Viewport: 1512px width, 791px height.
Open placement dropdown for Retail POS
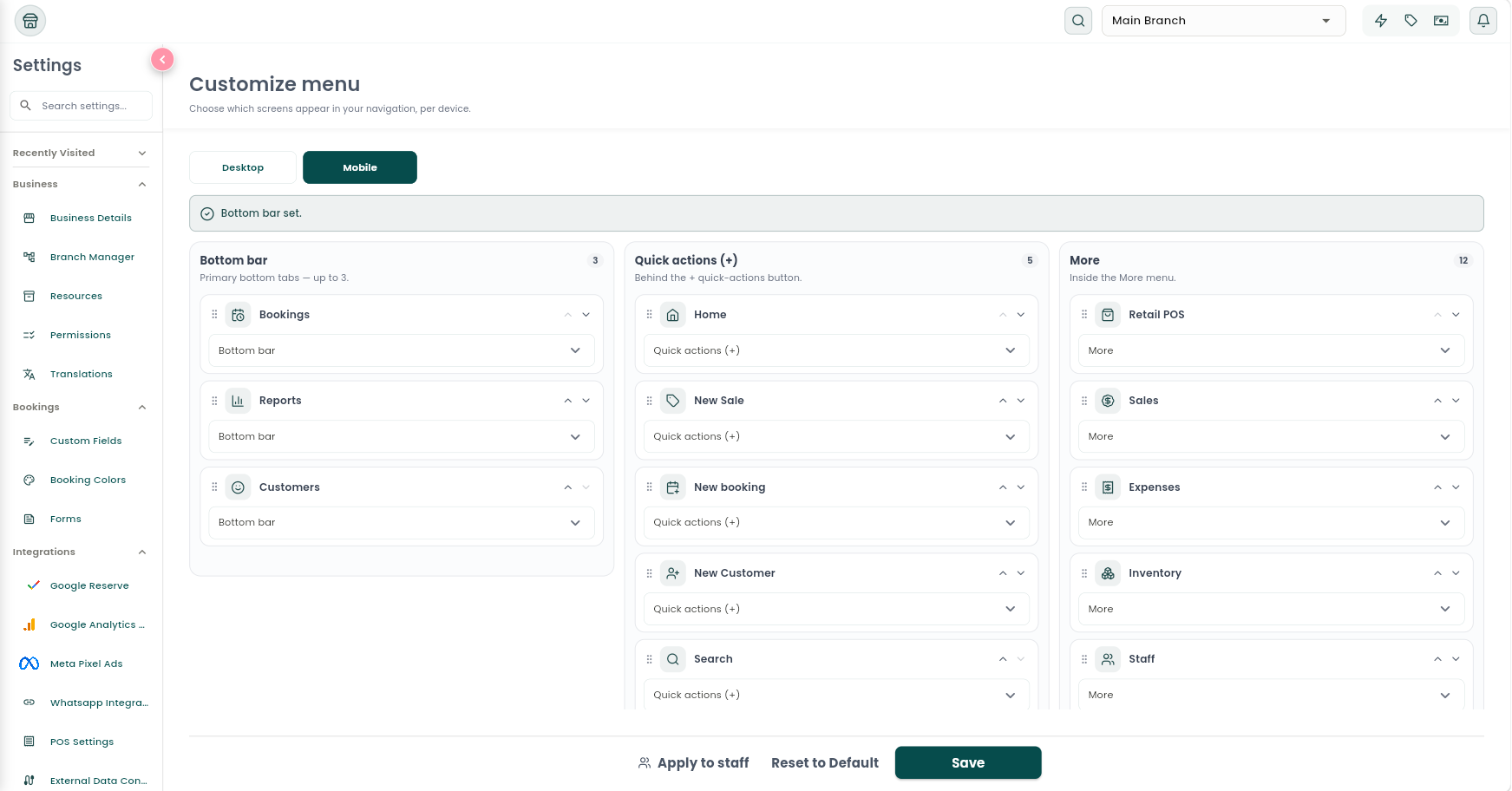(x=1272, y=350)
